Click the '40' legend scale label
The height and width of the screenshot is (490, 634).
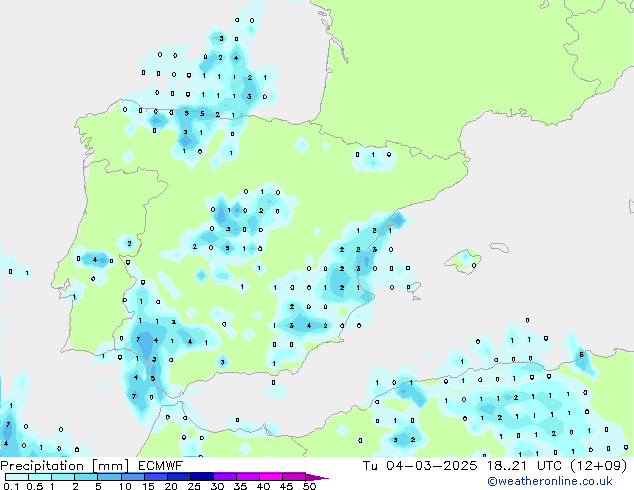click(264, 486)
